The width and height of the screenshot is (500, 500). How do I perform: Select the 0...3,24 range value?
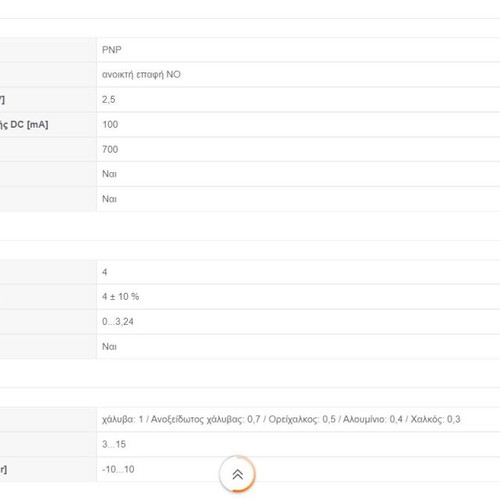pyautogui.click(x=118, y=322)
